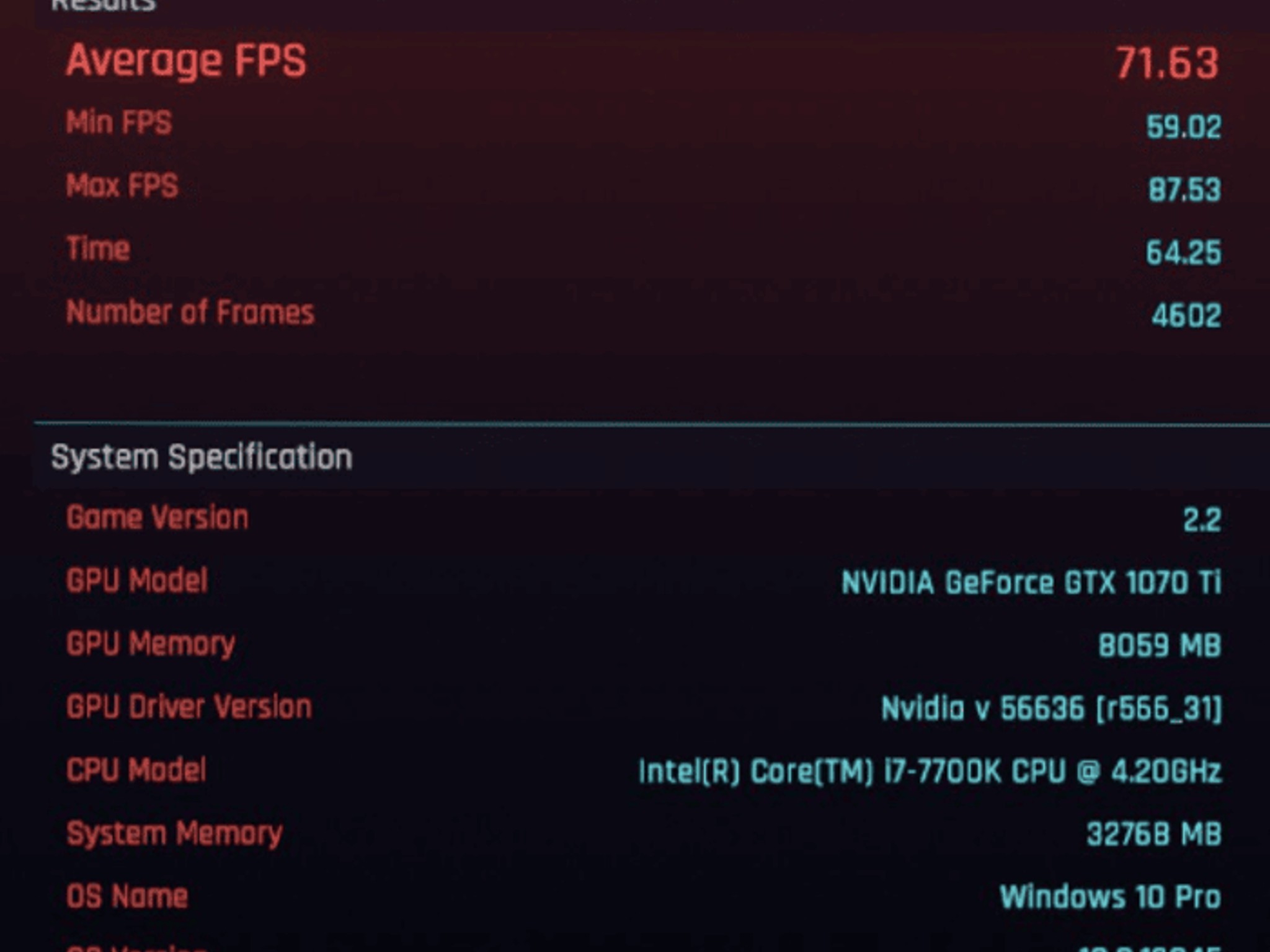Select the Game Version label
This screenshot has height=952, width=1270.
pyautogui.click(x=158, y=518)
